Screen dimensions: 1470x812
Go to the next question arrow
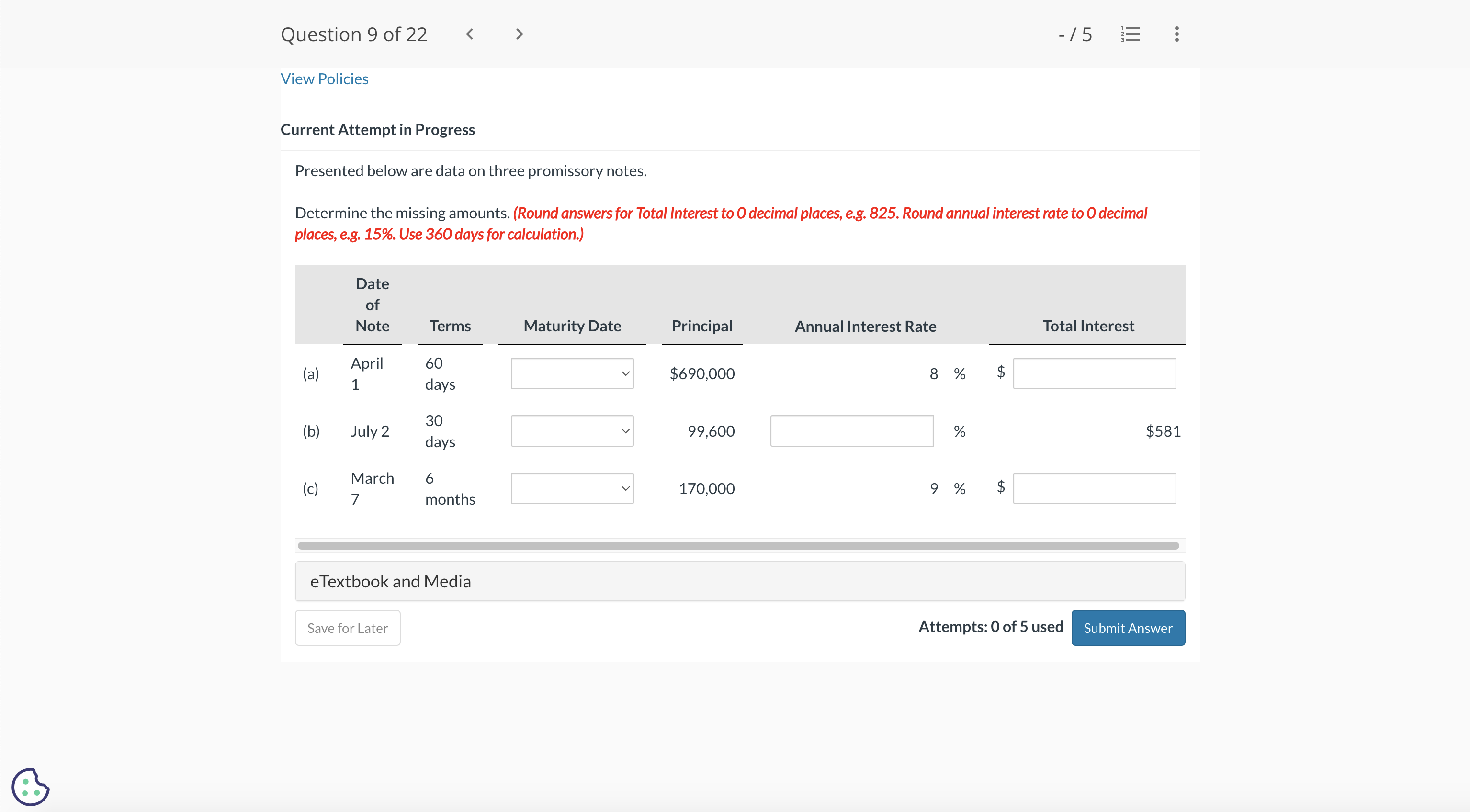tap(520, 34)
